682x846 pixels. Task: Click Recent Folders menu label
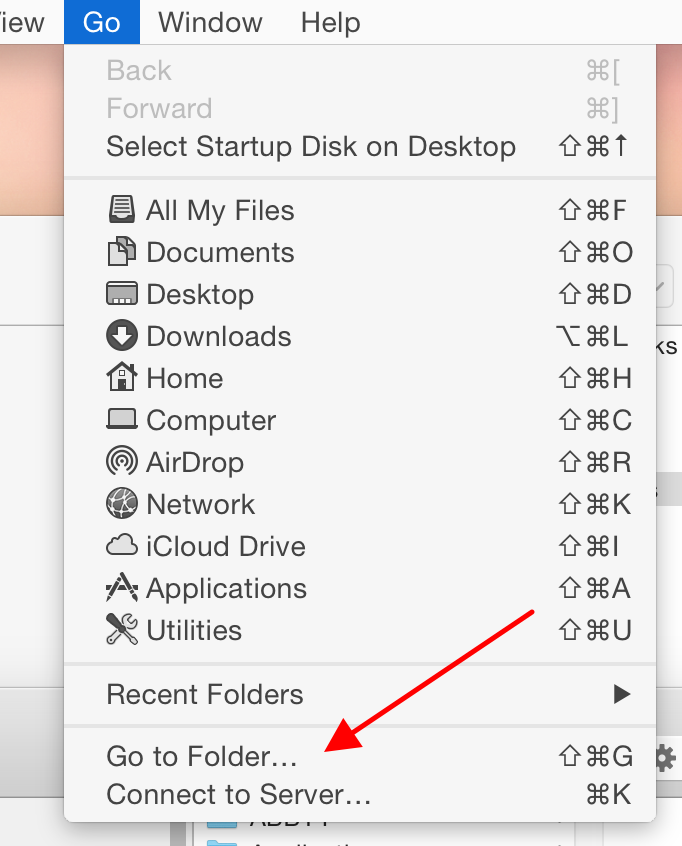click(205, 694)
